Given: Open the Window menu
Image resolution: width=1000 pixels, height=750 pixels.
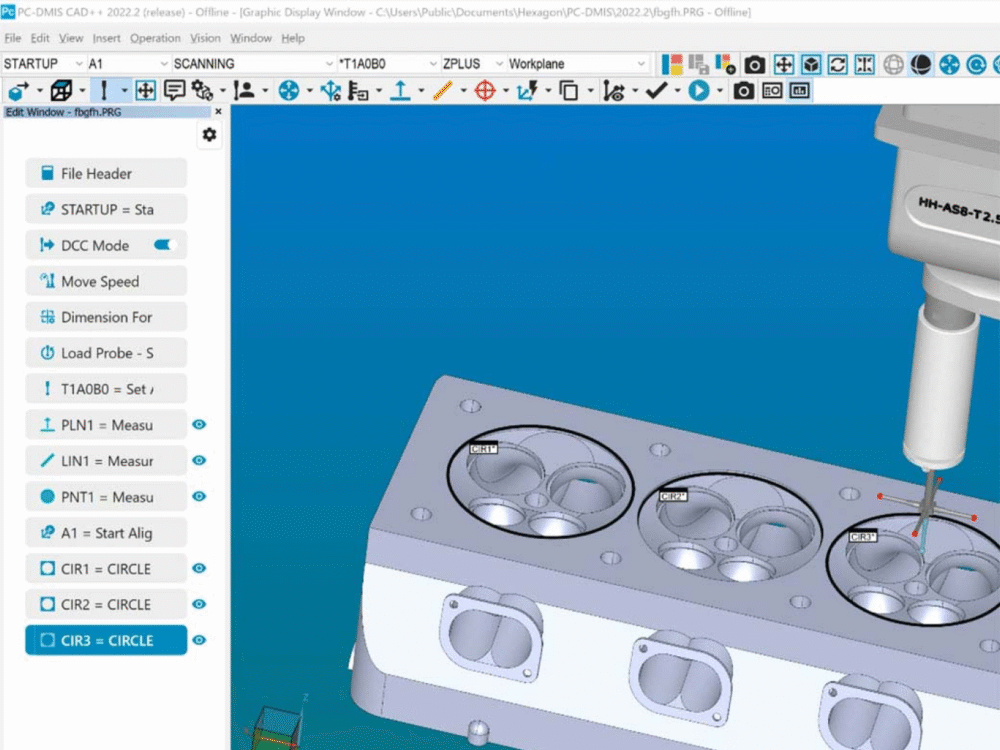Looking at the screenshot, I should (x=251, y=38).
